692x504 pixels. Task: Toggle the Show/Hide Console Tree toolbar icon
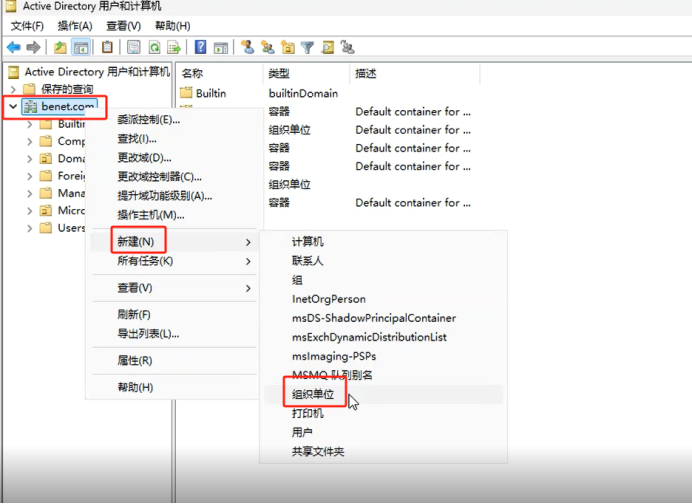pyautogui.click(x=81, y=47)
